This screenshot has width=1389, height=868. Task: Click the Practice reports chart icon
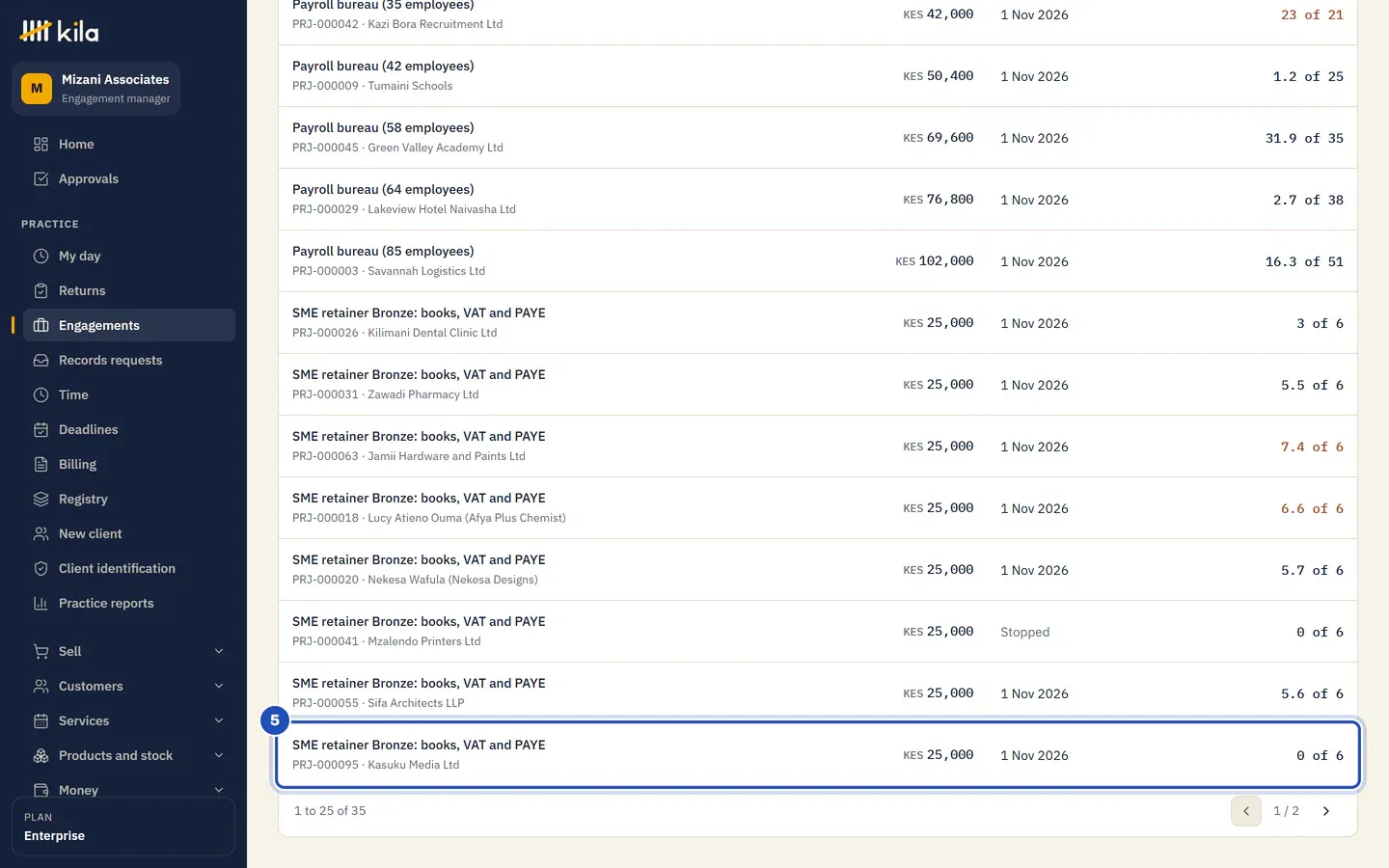click(x=41, y=604)
